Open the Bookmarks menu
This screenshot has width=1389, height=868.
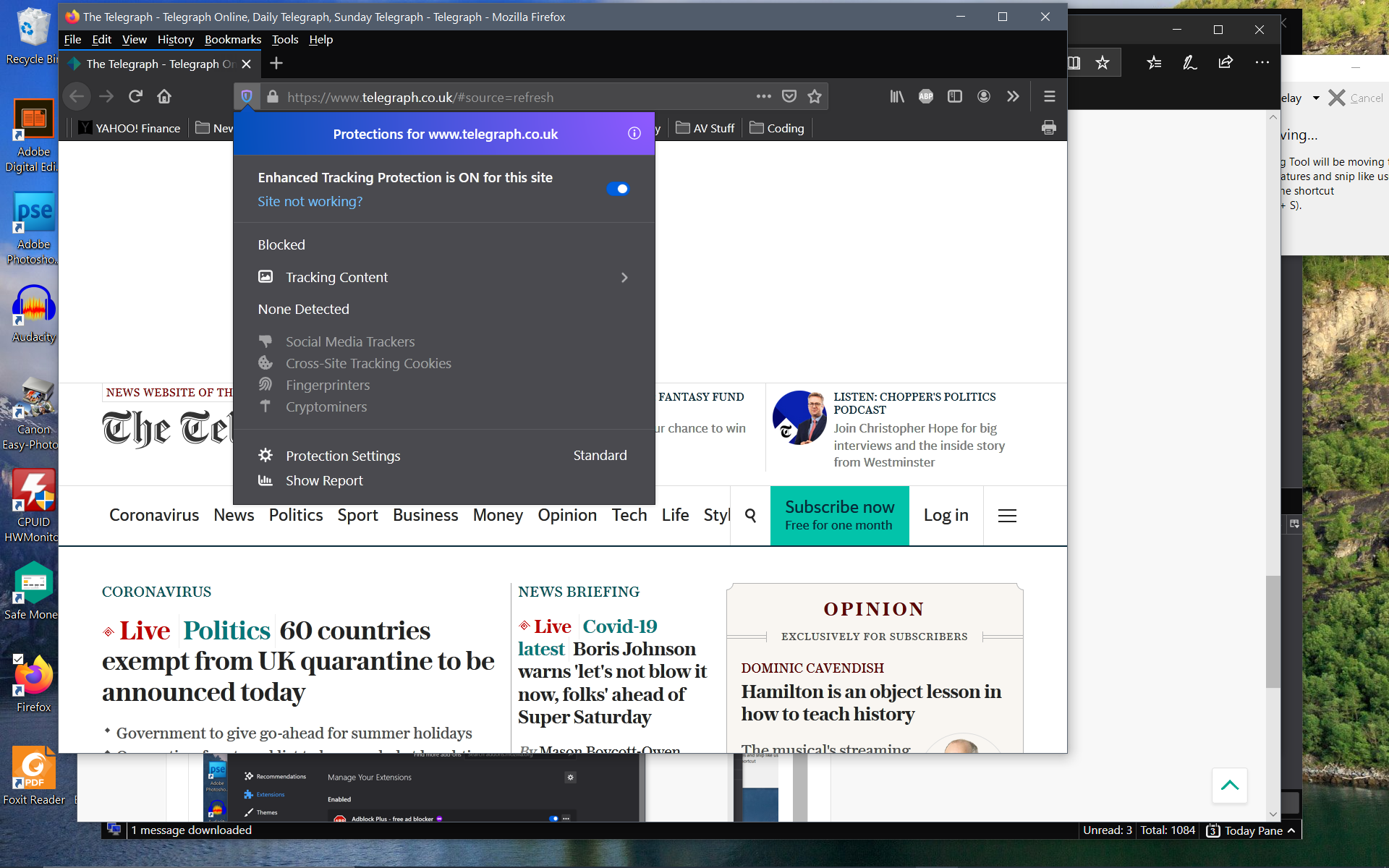point(232,40)
